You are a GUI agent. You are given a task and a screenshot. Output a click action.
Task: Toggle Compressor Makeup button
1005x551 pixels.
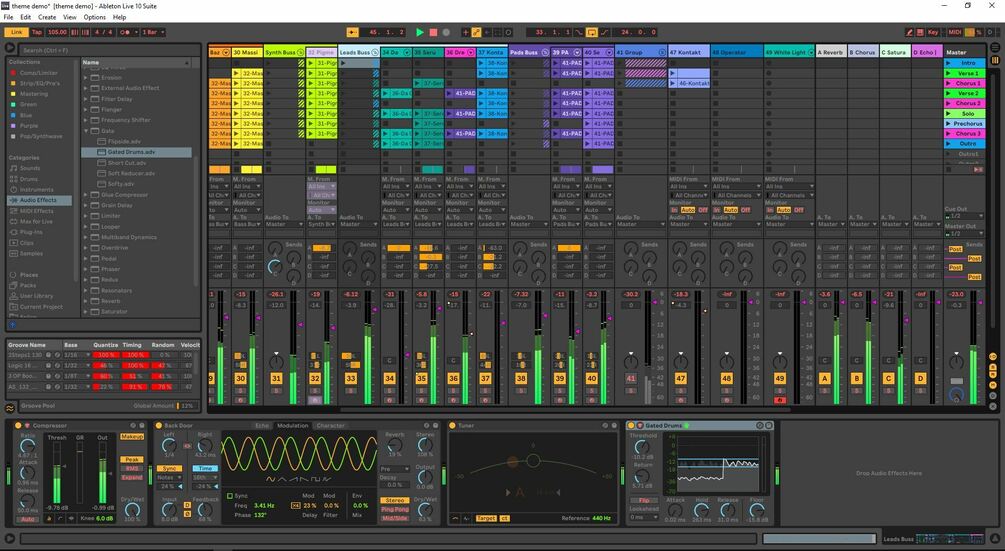[132, 437]
